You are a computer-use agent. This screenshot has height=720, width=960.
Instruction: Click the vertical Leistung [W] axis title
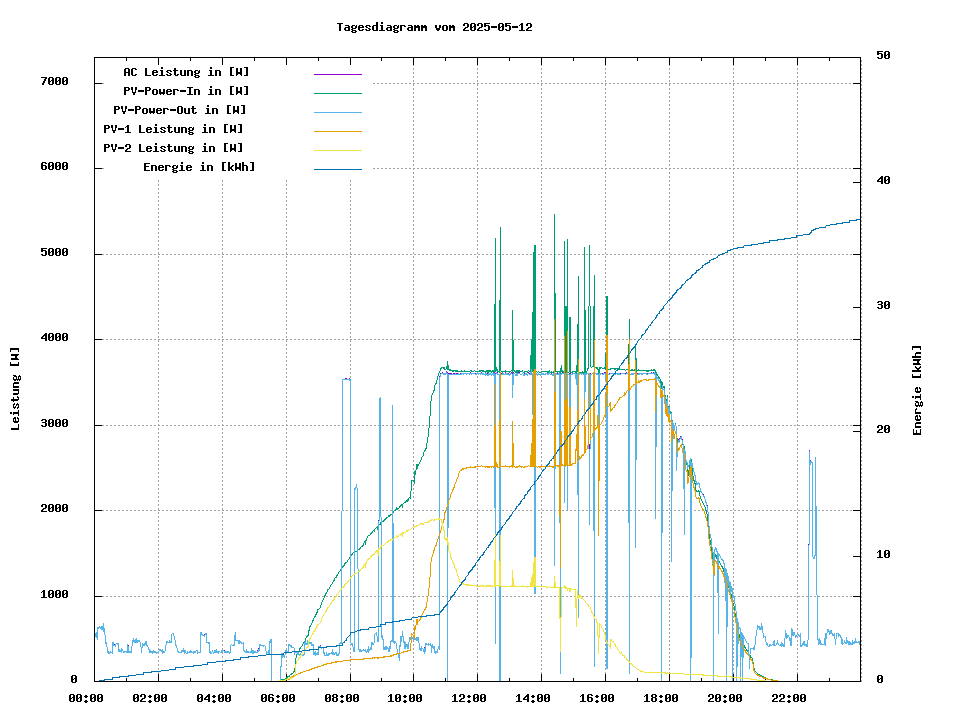point(16,389)
